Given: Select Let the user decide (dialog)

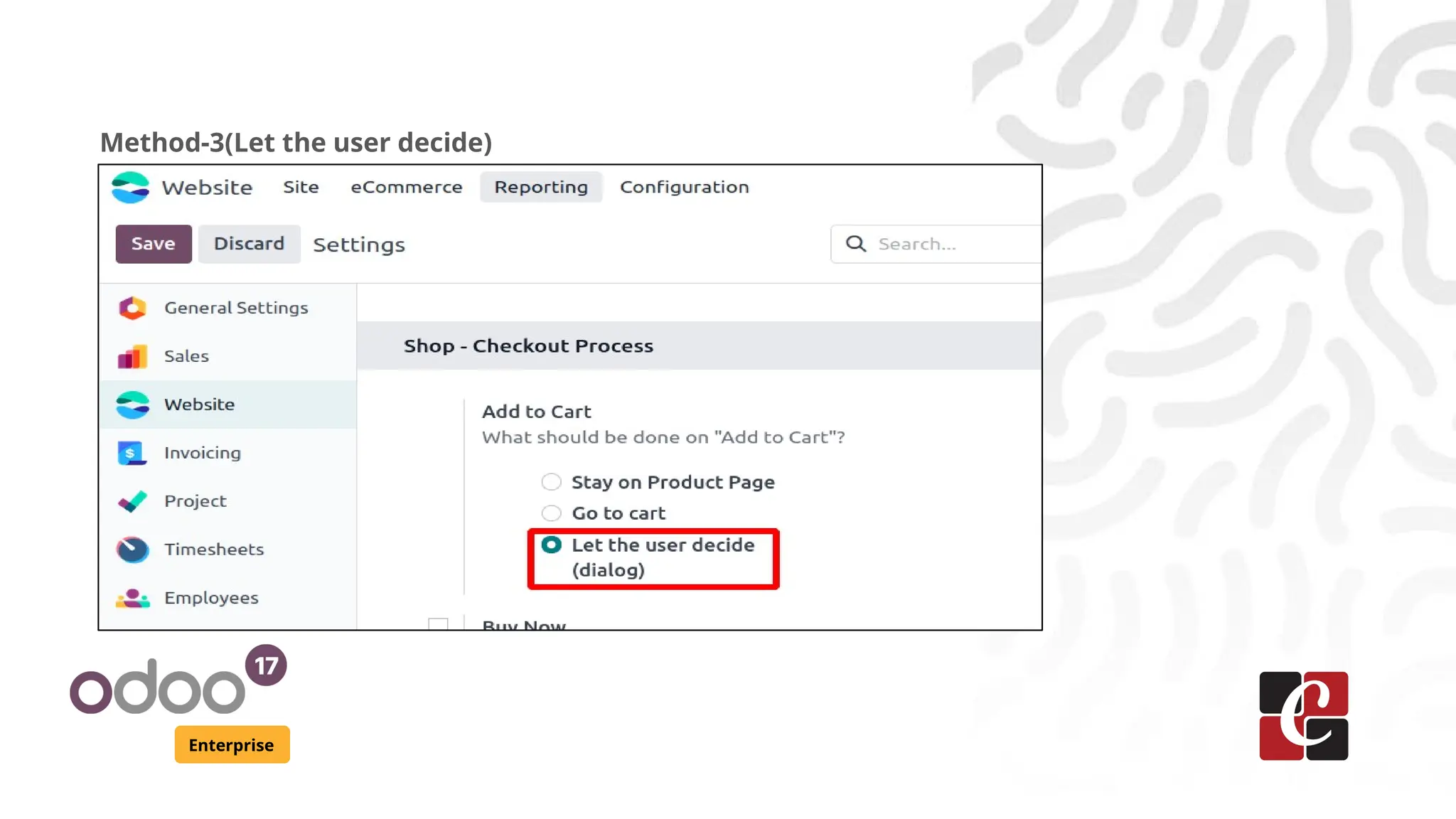Looking at the screenshot, I should click(x=551, y=545).
